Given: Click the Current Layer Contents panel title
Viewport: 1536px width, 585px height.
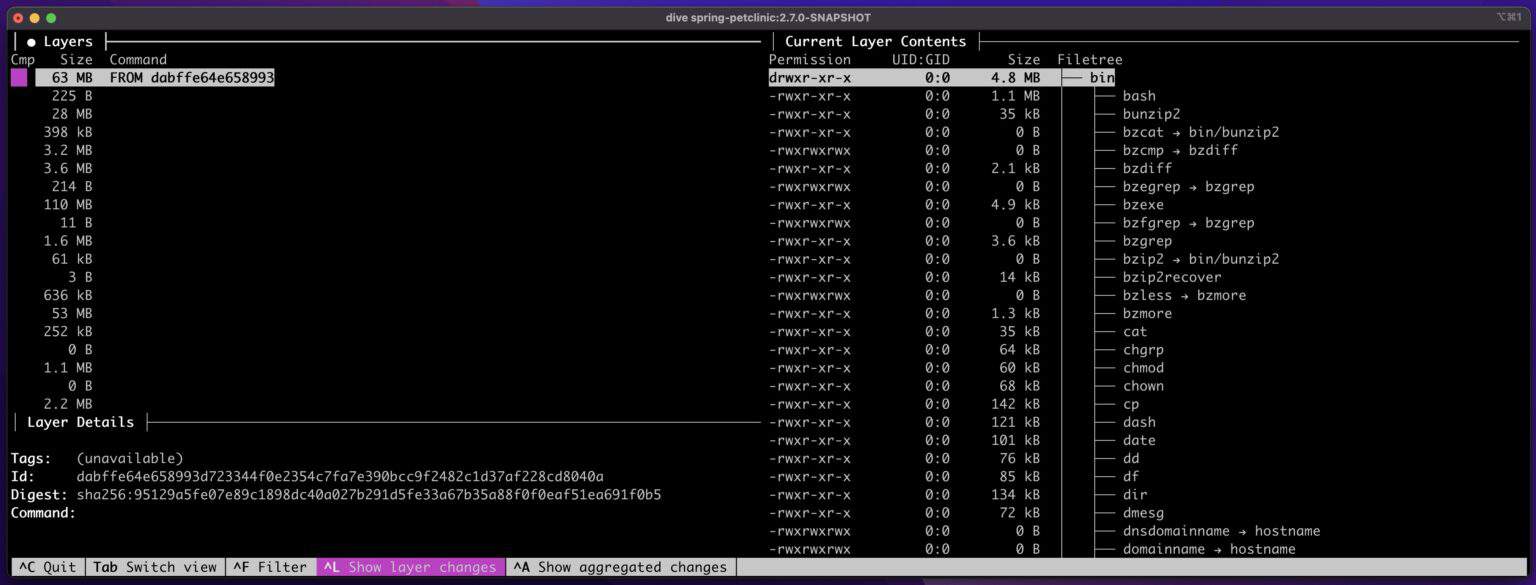Looking at the screenshot, I should tap(873, 41).
